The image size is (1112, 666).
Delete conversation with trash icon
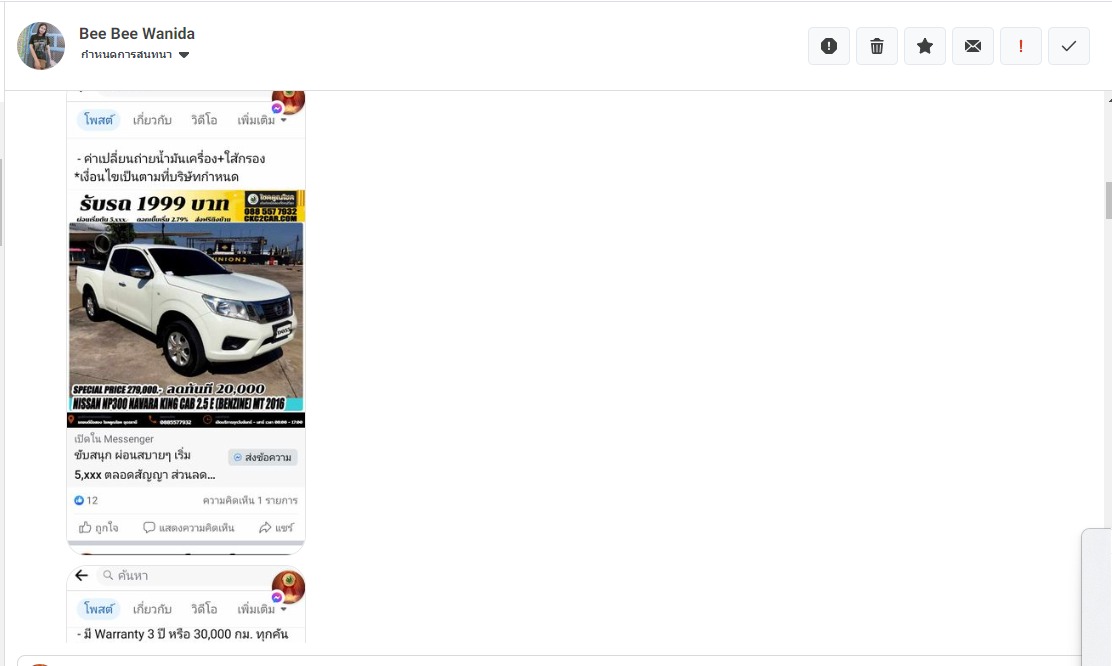[877, 46]
